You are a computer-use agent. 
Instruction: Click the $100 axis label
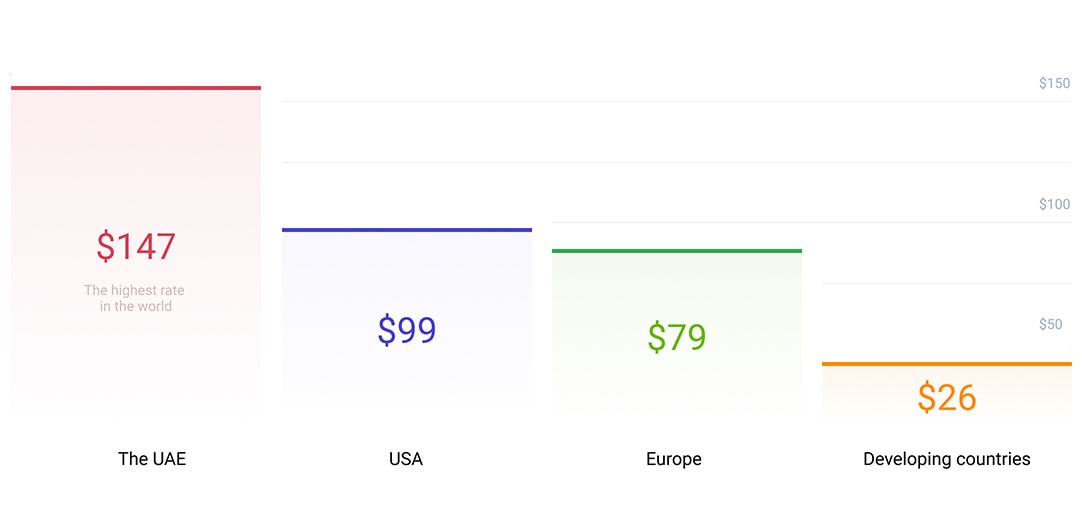(1054, 204)
